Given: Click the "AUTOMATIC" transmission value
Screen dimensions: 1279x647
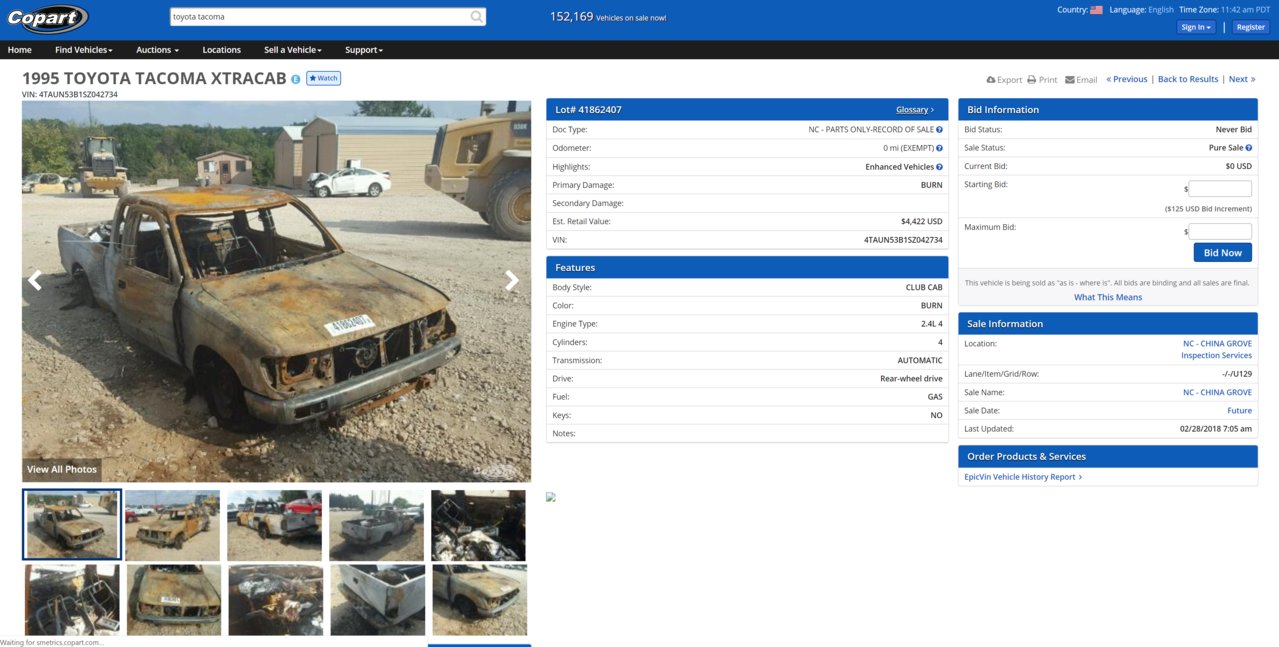Looking at the screenshot, I should (920, 360).
